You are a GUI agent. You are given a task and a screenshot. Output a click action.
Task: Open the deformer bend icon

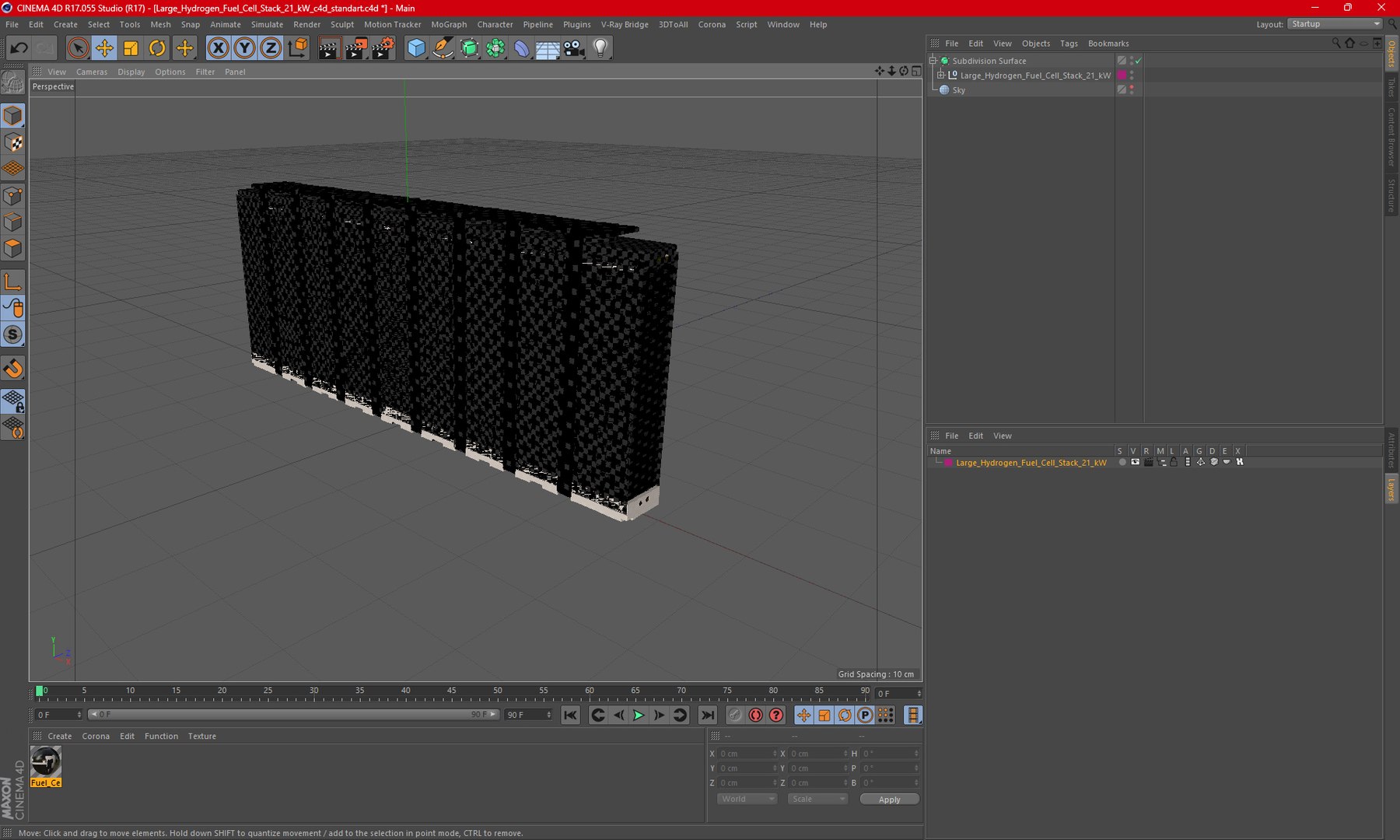click(521, 48)
